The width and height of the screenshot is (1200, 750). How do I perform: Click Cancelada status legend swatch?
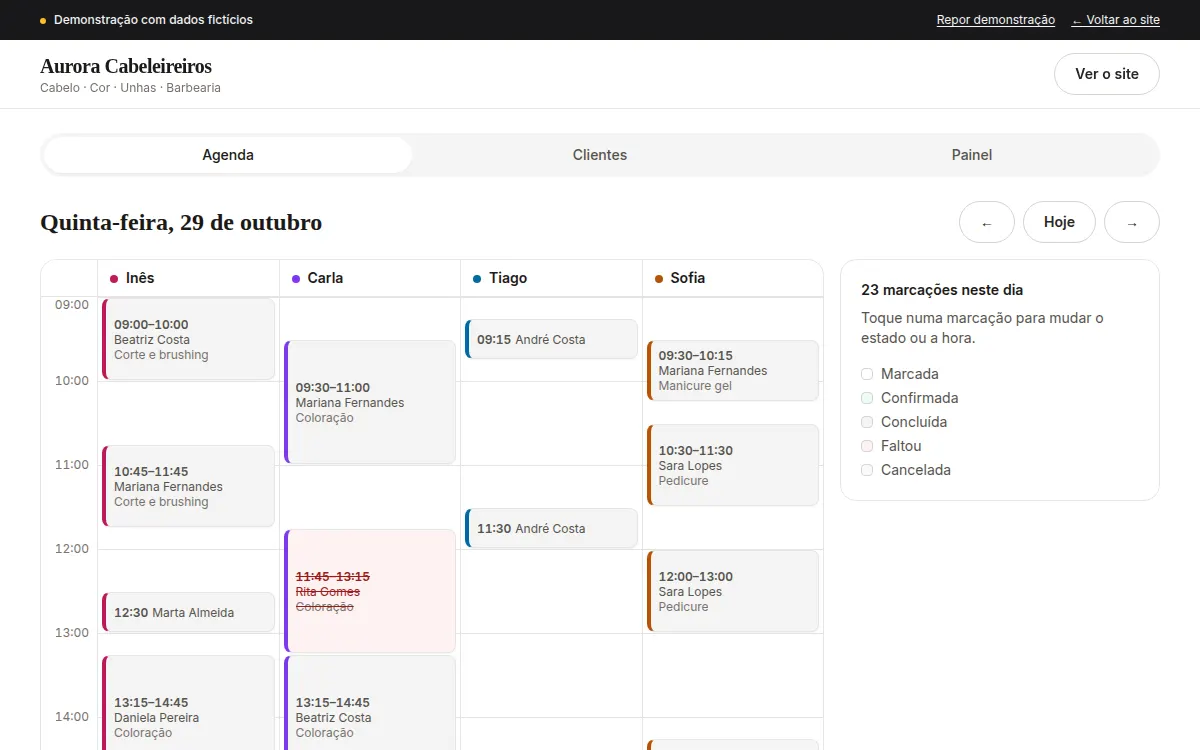pyautogui.click(x=867, y=470)
